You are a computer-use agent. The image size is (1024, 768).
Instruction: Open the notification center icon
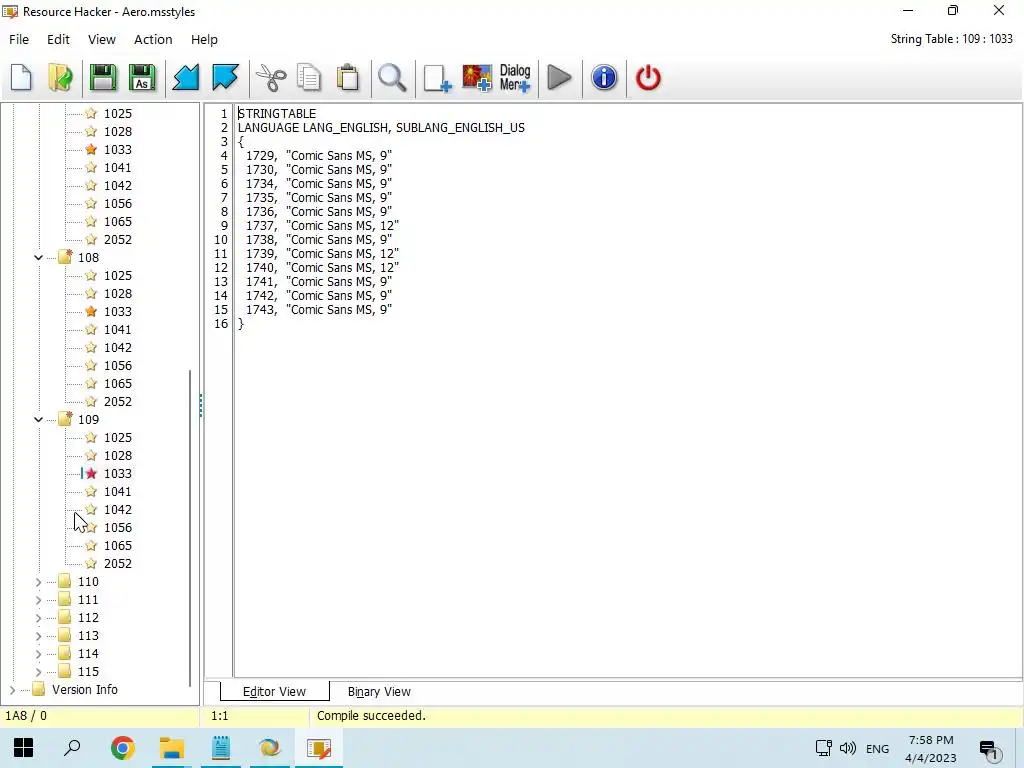(x=989, y=749)
